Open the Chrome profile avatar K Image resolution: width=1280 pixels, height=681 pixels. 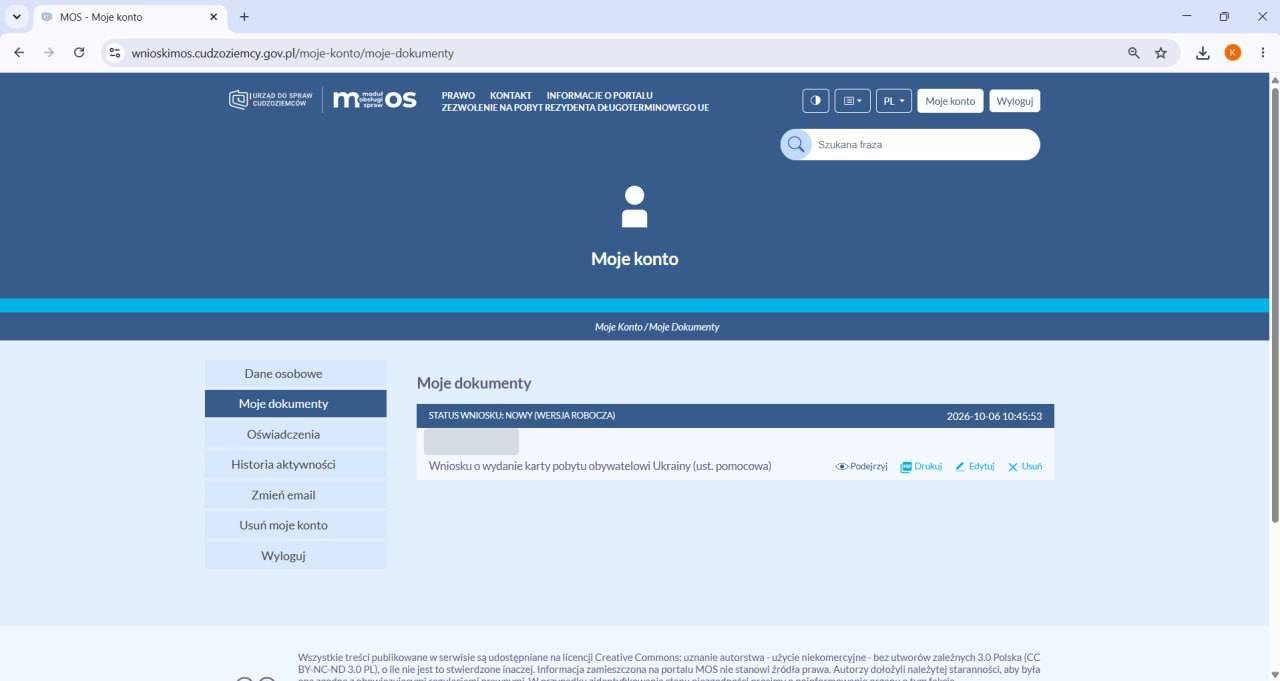click(x=1233, y=53)
